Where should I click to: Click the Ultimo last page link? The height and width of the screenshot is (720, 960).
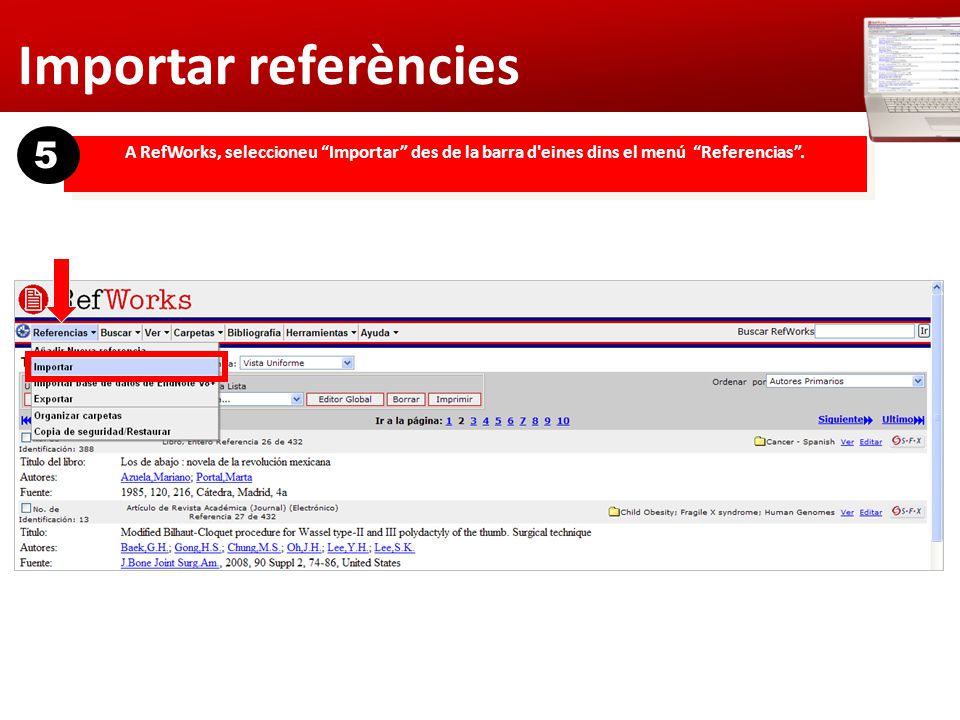tap(903, 419)
